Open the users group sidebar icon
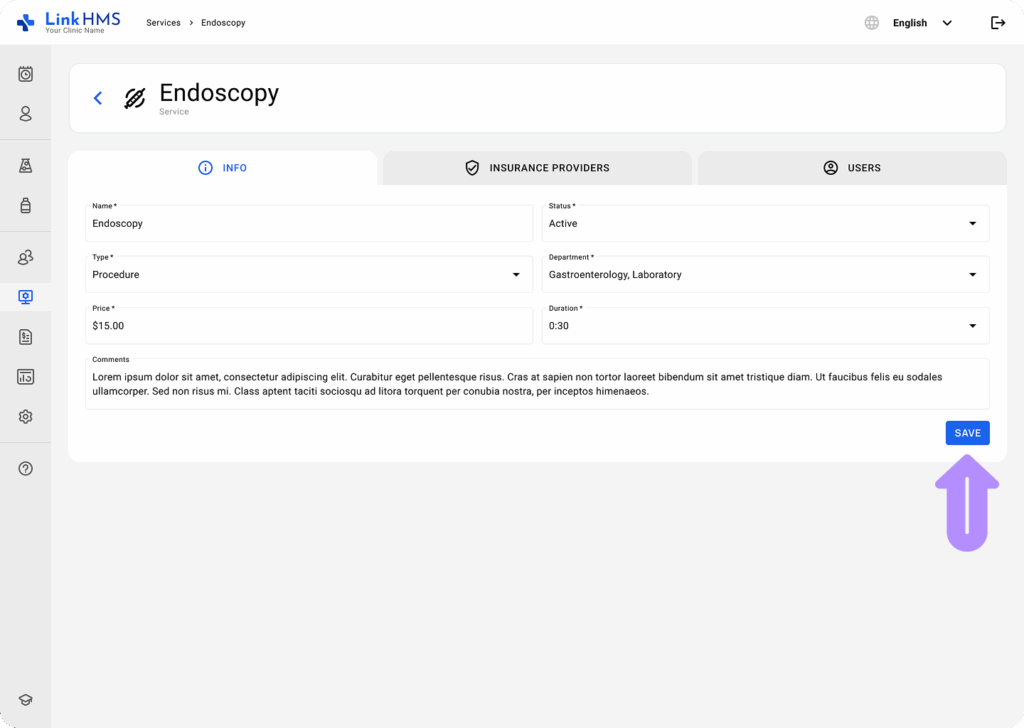The width and height of the screenshot is (1024, 728). [26, 258]
